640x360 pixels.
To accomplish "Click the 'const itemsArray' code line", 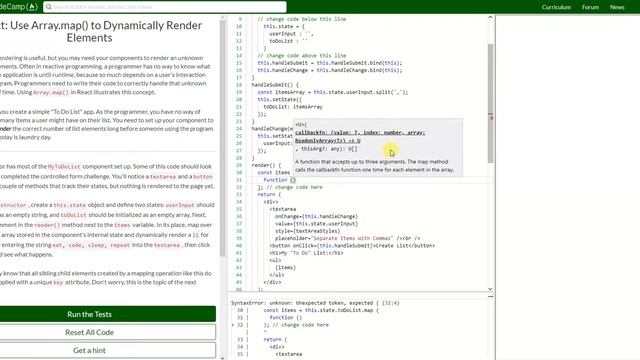I will 333,92.
